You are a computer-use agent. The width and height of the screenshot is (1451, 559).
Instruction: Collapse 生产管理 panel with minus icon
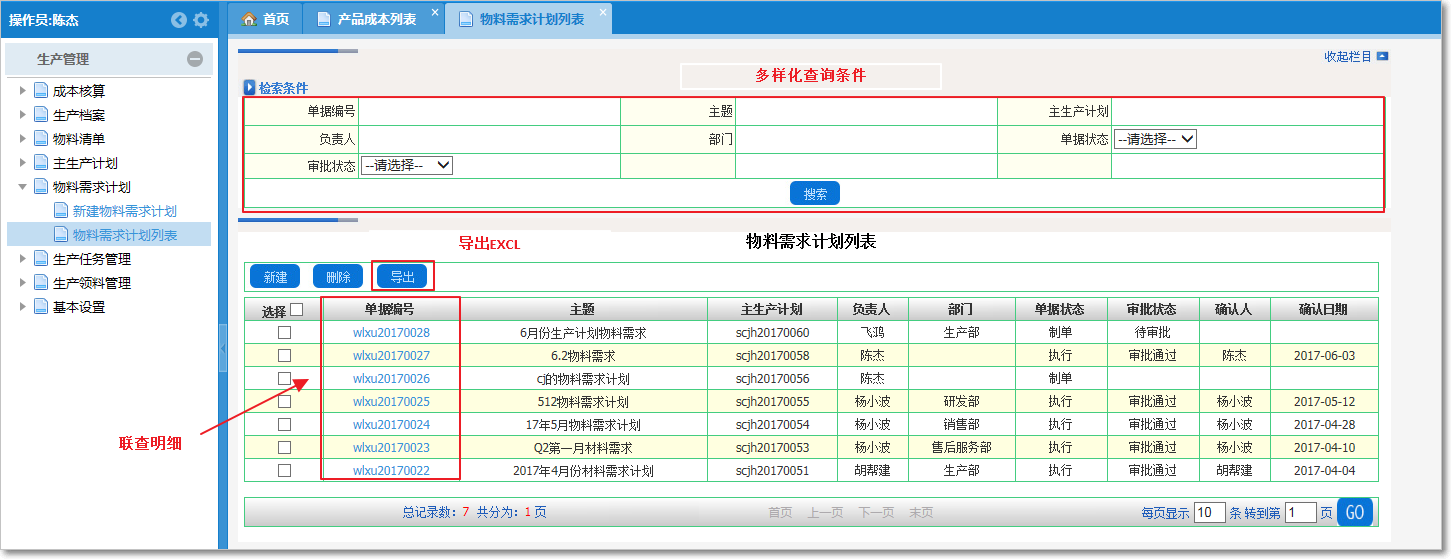point(195,60)
